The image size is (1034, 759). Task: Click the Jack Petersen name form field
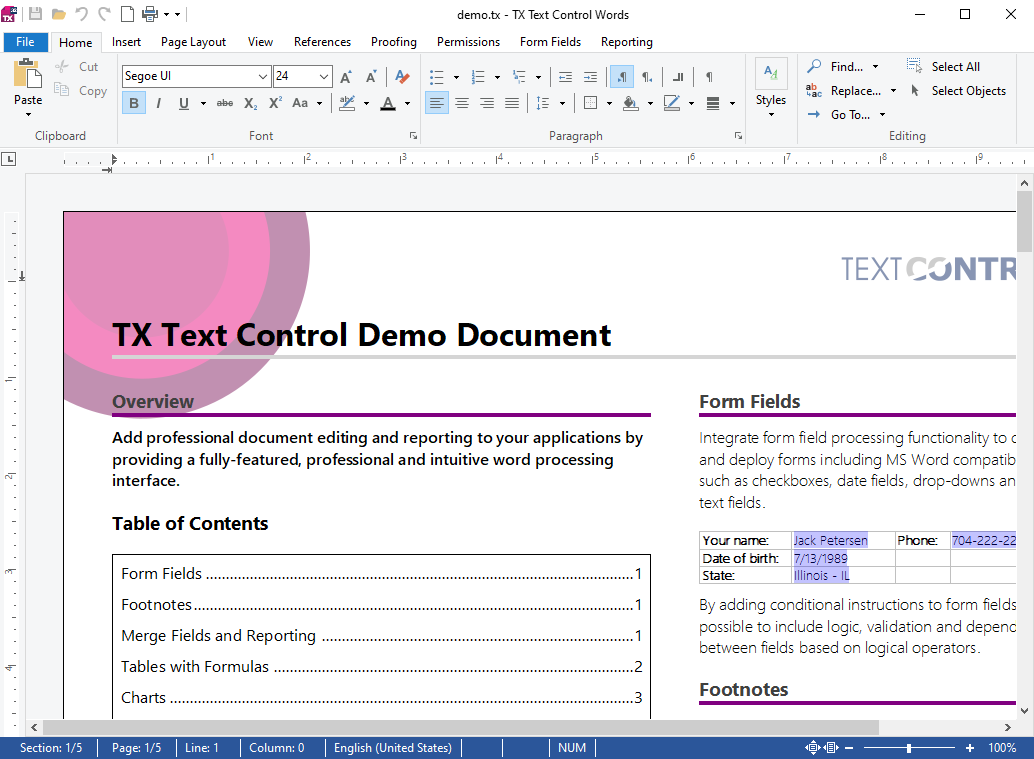(830, 541)
